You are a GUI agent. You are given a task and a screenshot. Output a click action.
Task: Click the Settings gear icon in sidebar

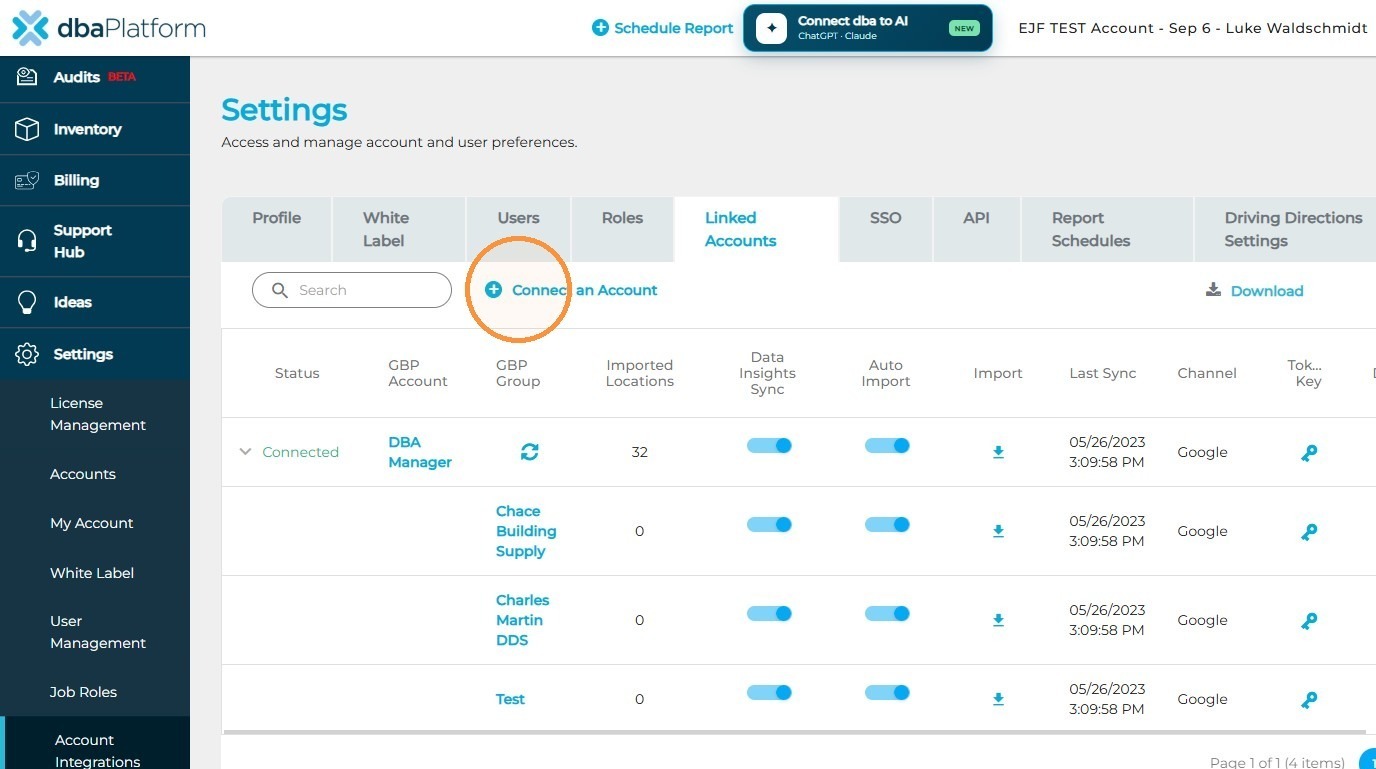click(x=27, y=354)
